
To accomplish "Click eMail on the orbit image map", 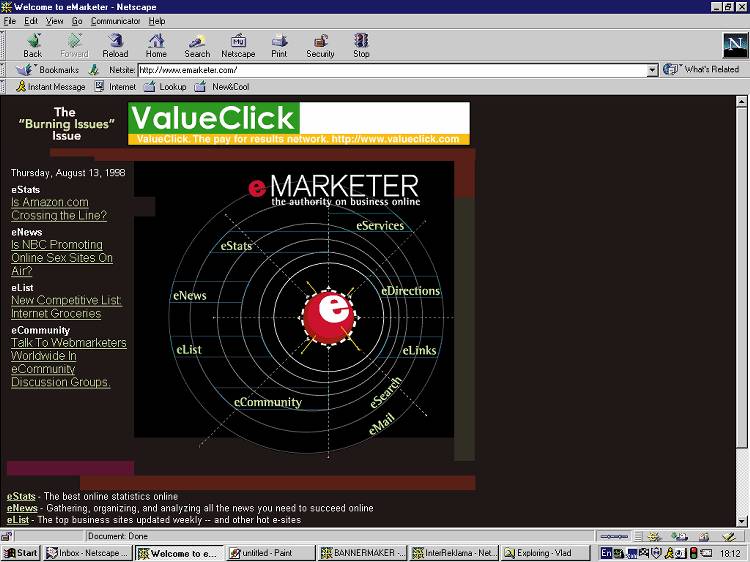I will (x=381, y=423).
